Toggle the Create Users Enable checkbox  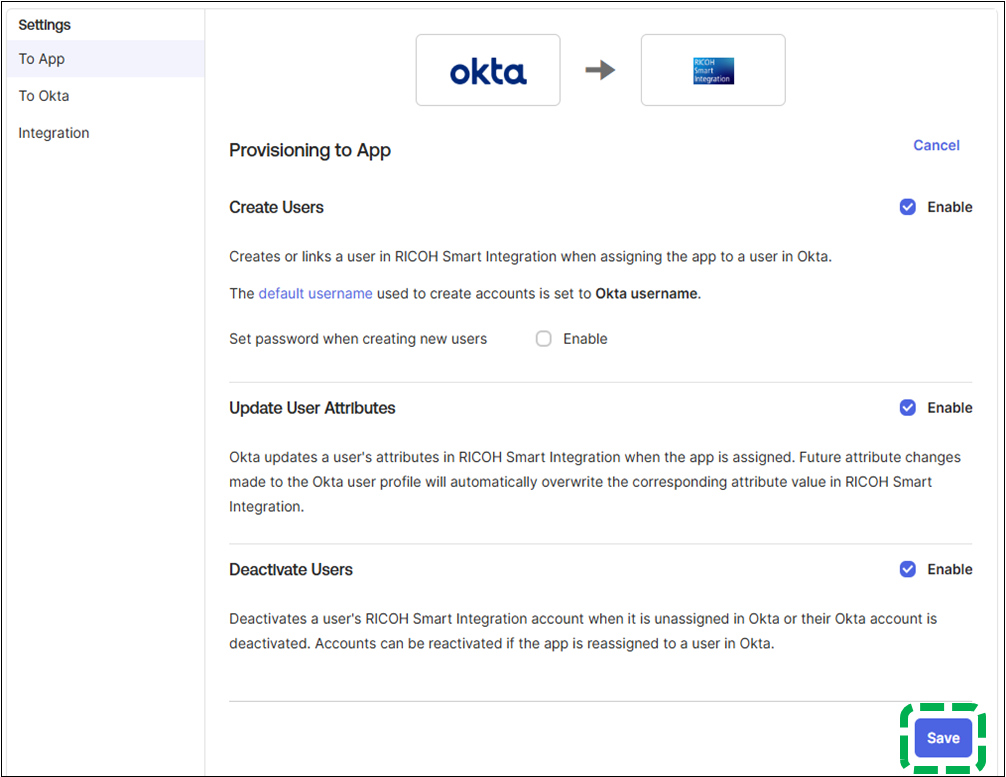point(908,207)
